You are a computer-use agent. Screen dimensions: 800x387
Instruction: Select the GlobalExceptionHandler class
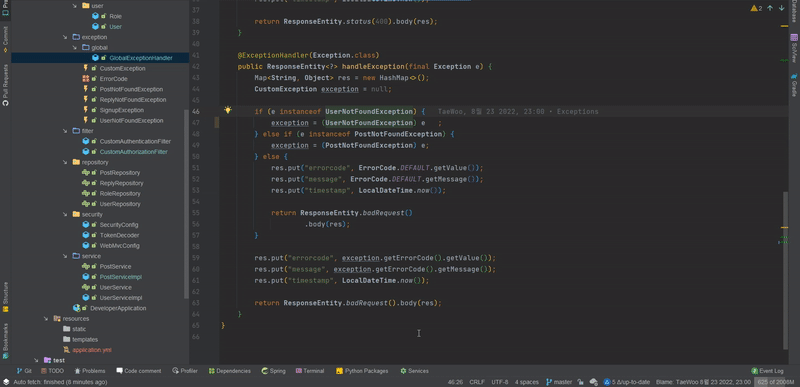pos(140,58)
